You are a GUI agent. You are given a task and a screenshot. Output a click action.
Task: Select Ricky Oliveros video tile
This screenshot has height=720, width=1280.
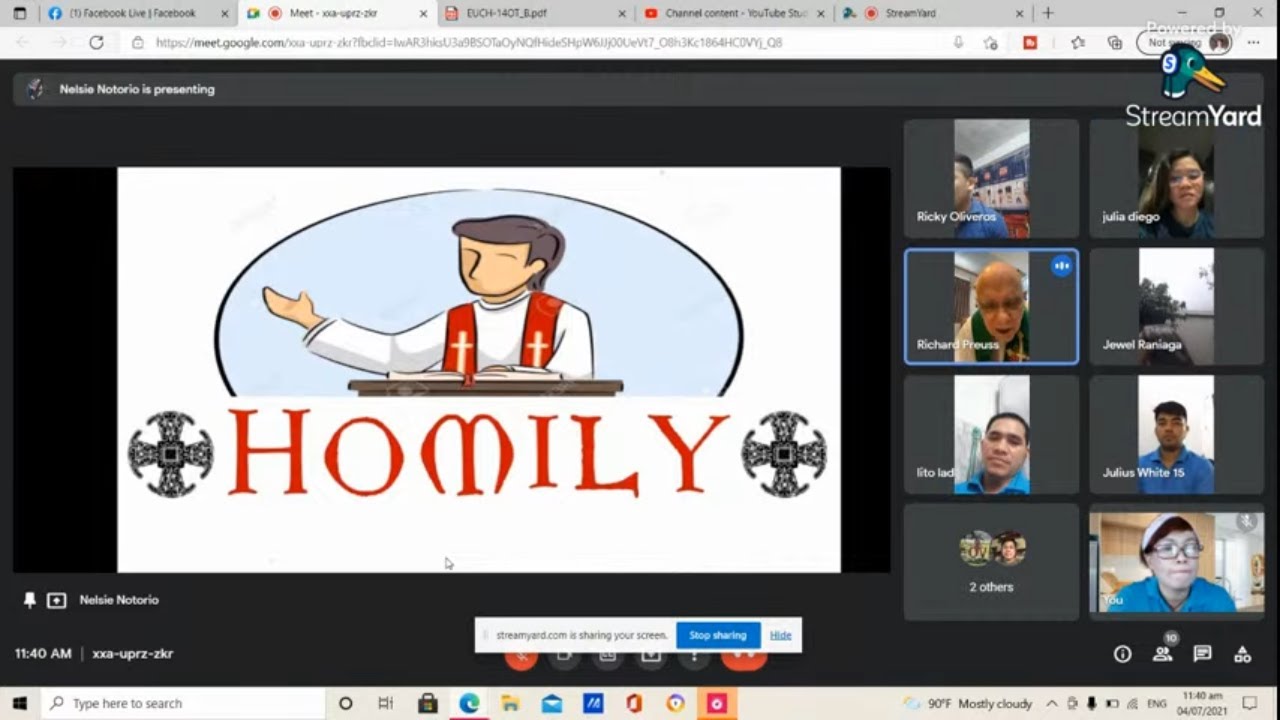click(991, 179)
